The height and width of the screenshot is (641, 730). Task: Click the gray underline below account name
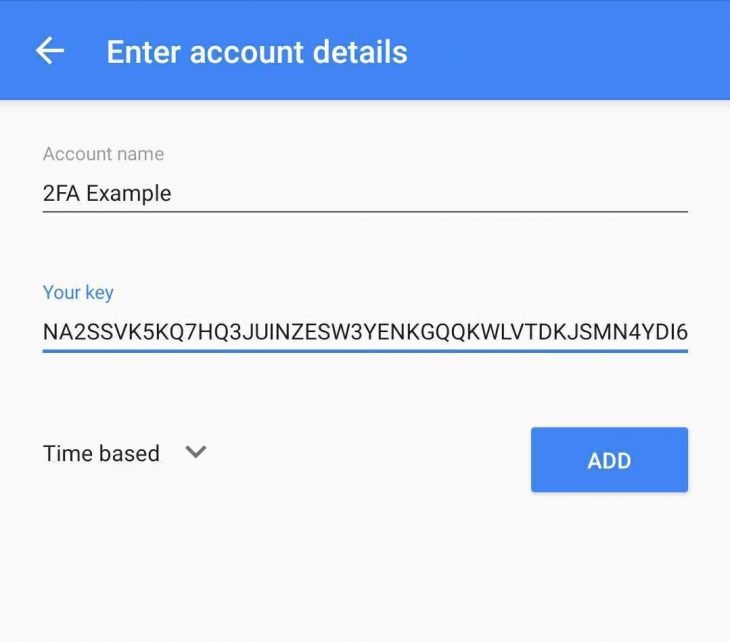click(365, 212)
